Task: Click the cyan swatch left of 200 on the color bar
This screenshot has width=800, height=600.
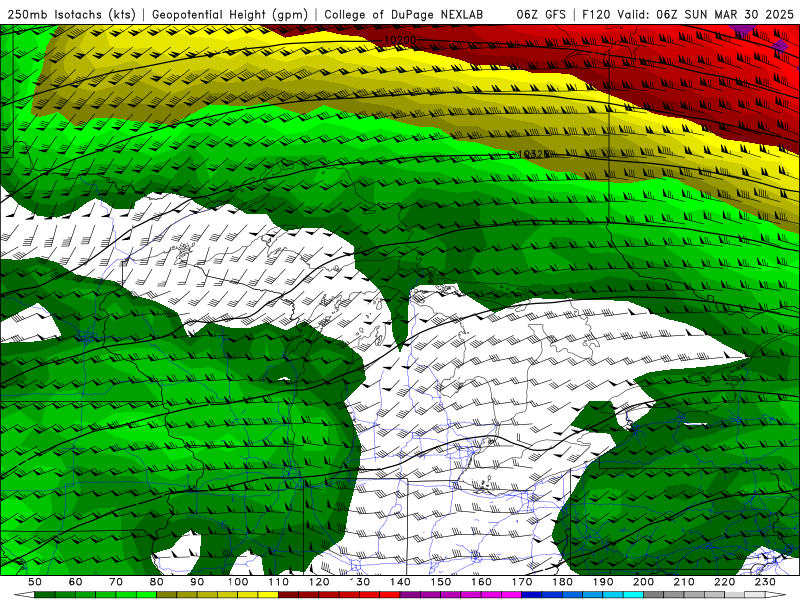Action: click(633, 594)
